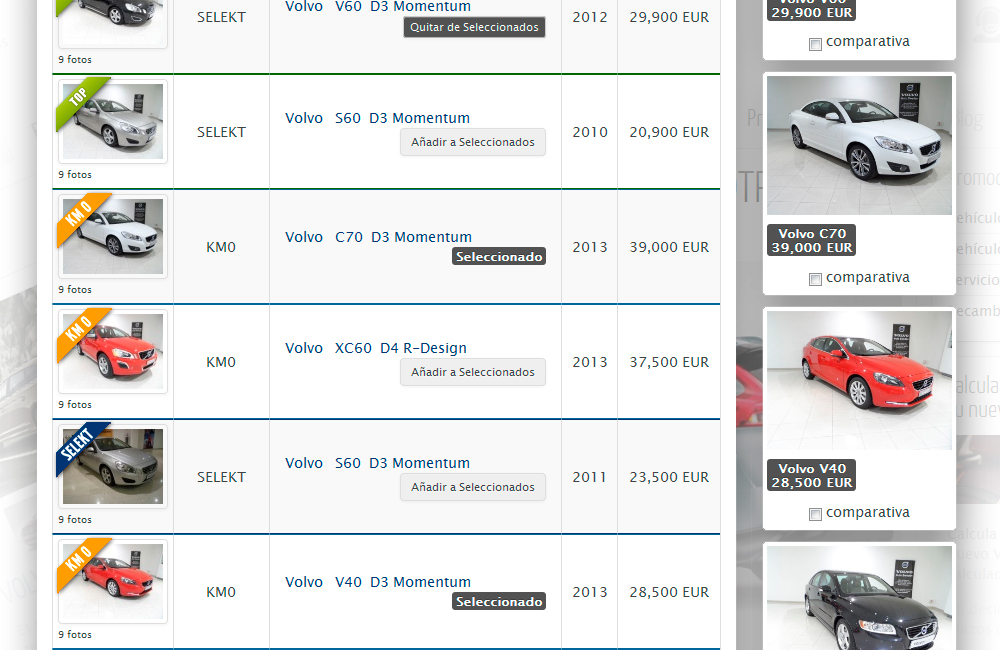Click the 29,900 EUR label at the sidebar top
1000x650 pixels.
tap(811, 10)
